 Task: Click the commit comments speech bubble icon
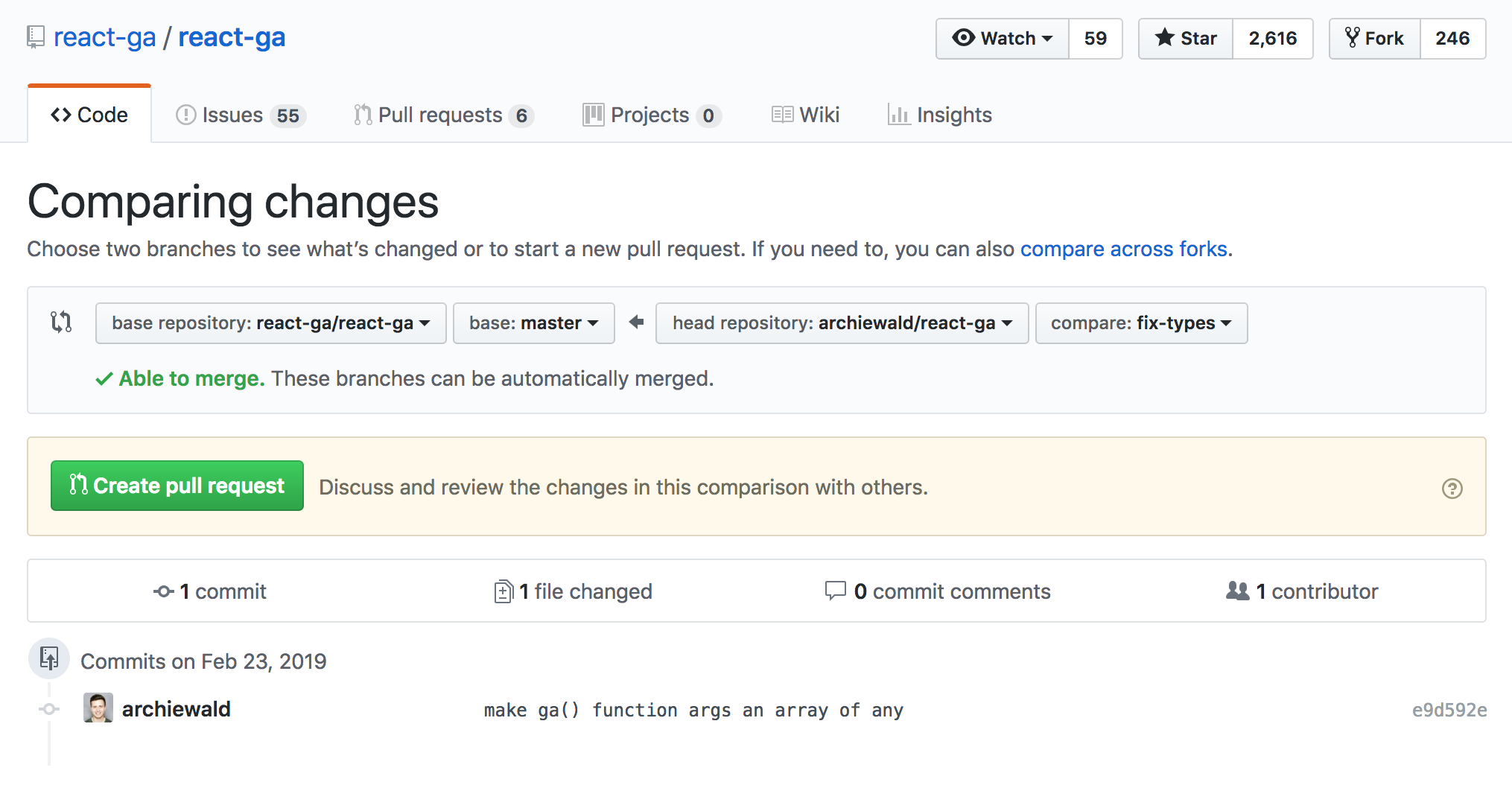835,591
